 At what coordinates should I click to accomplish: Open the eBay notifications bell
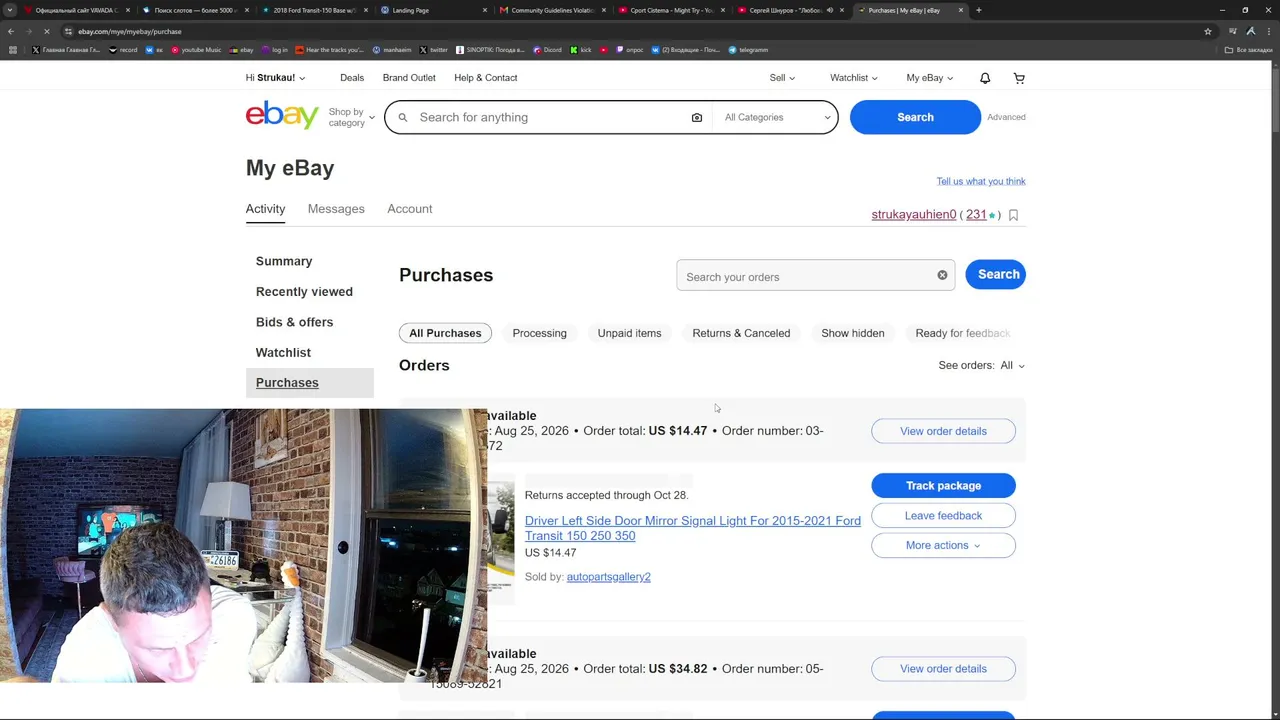[985, 78]
